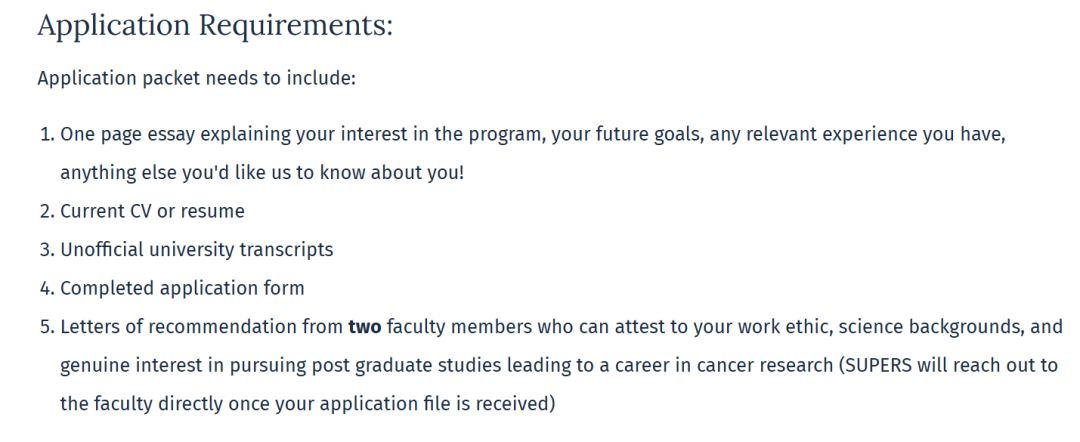The height and width of the screenshot is (442, 1080).
Task: Click the list number "4."
Action: [46, 289]
